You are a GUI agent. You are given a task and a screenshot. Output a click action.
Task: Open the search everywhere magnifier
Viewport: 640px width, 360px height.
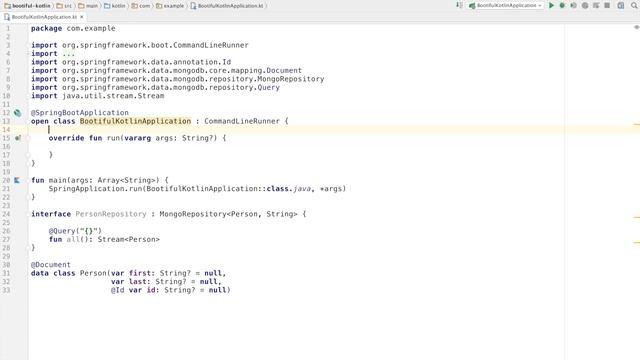[x=634, y=6]
